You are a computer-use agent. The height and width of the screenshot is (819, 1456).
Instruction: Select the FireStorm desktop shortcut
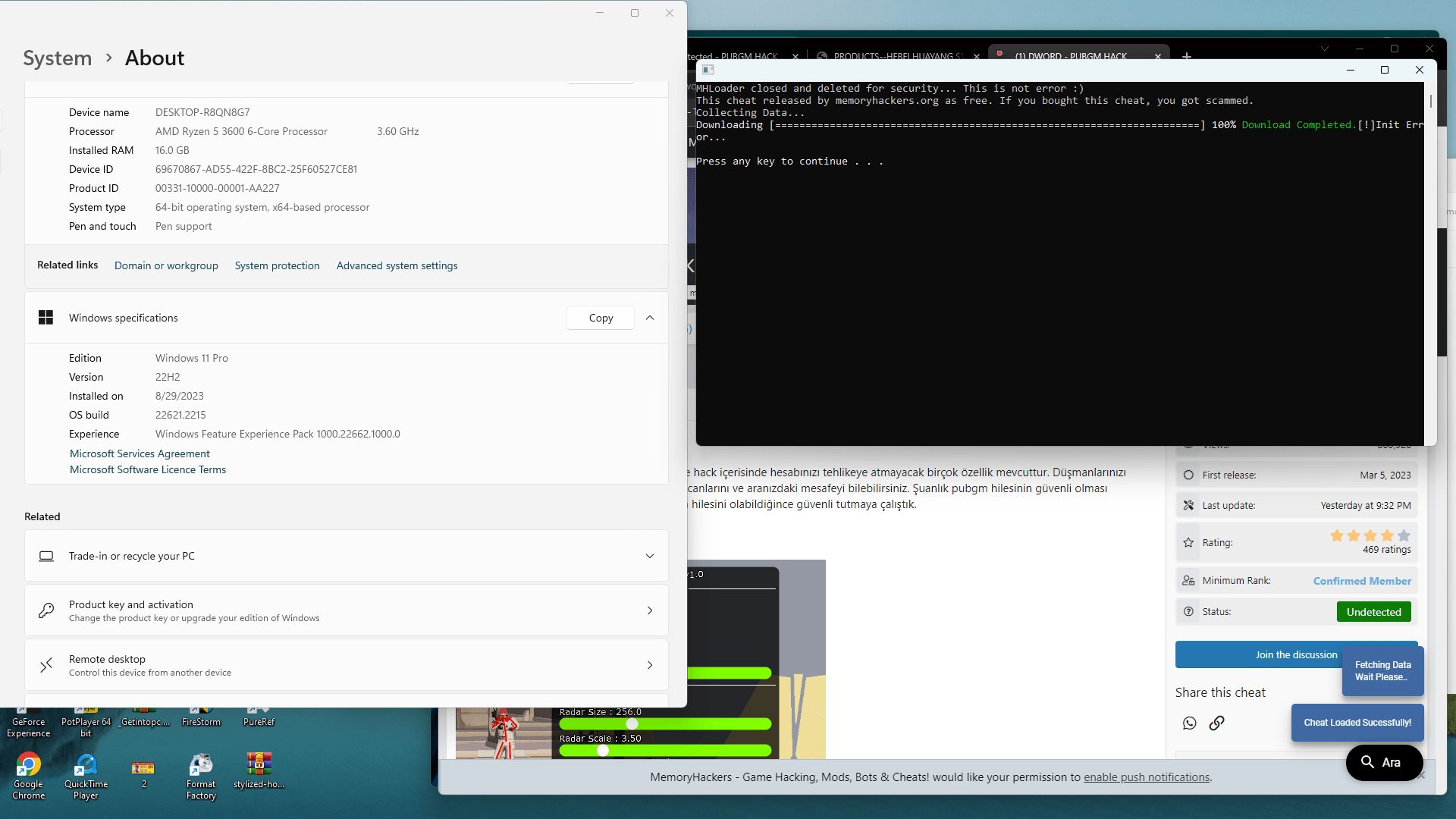201,718
